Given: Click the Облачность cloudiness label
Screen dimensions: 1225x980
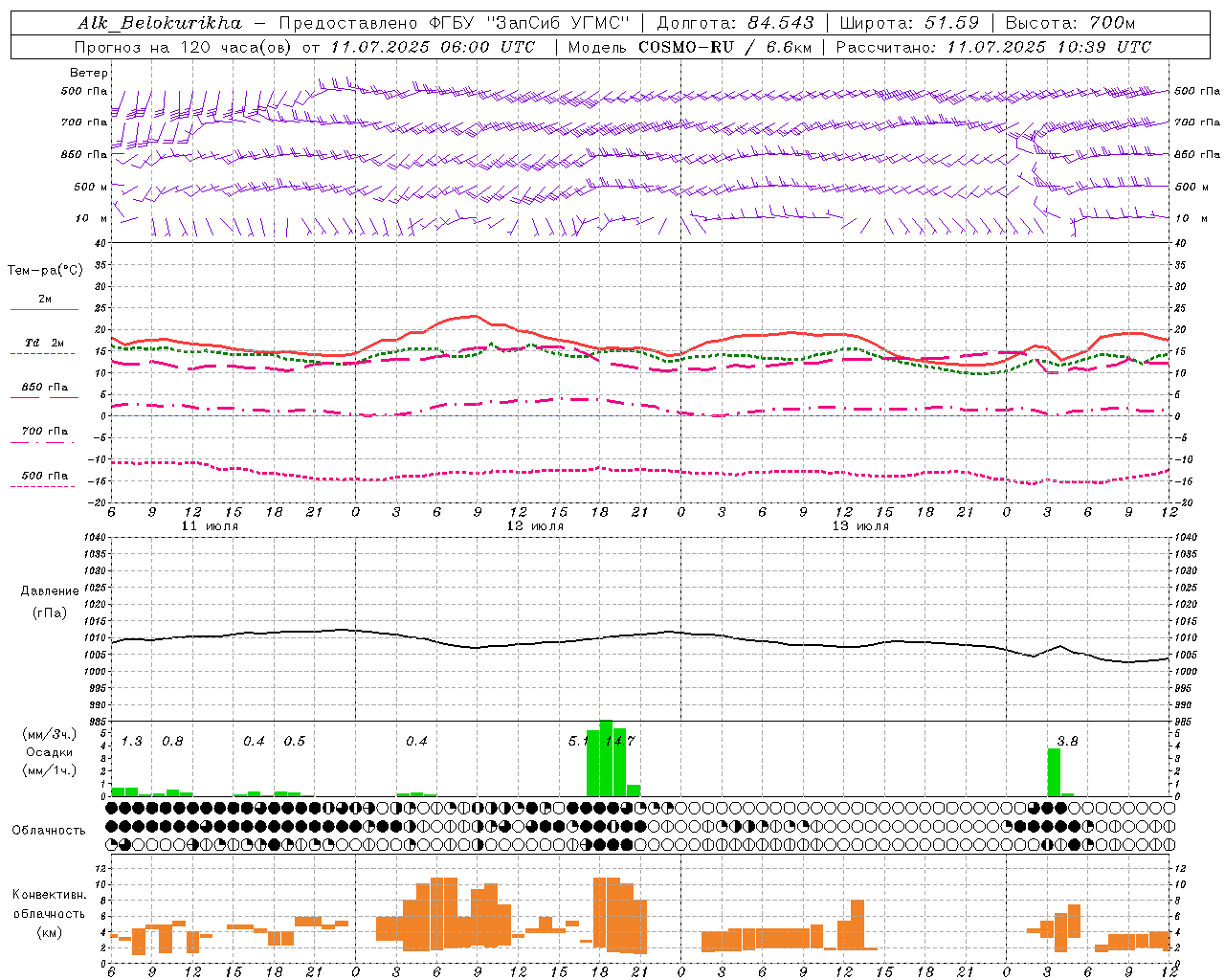Looking at the screenshot, I should 49,830.
